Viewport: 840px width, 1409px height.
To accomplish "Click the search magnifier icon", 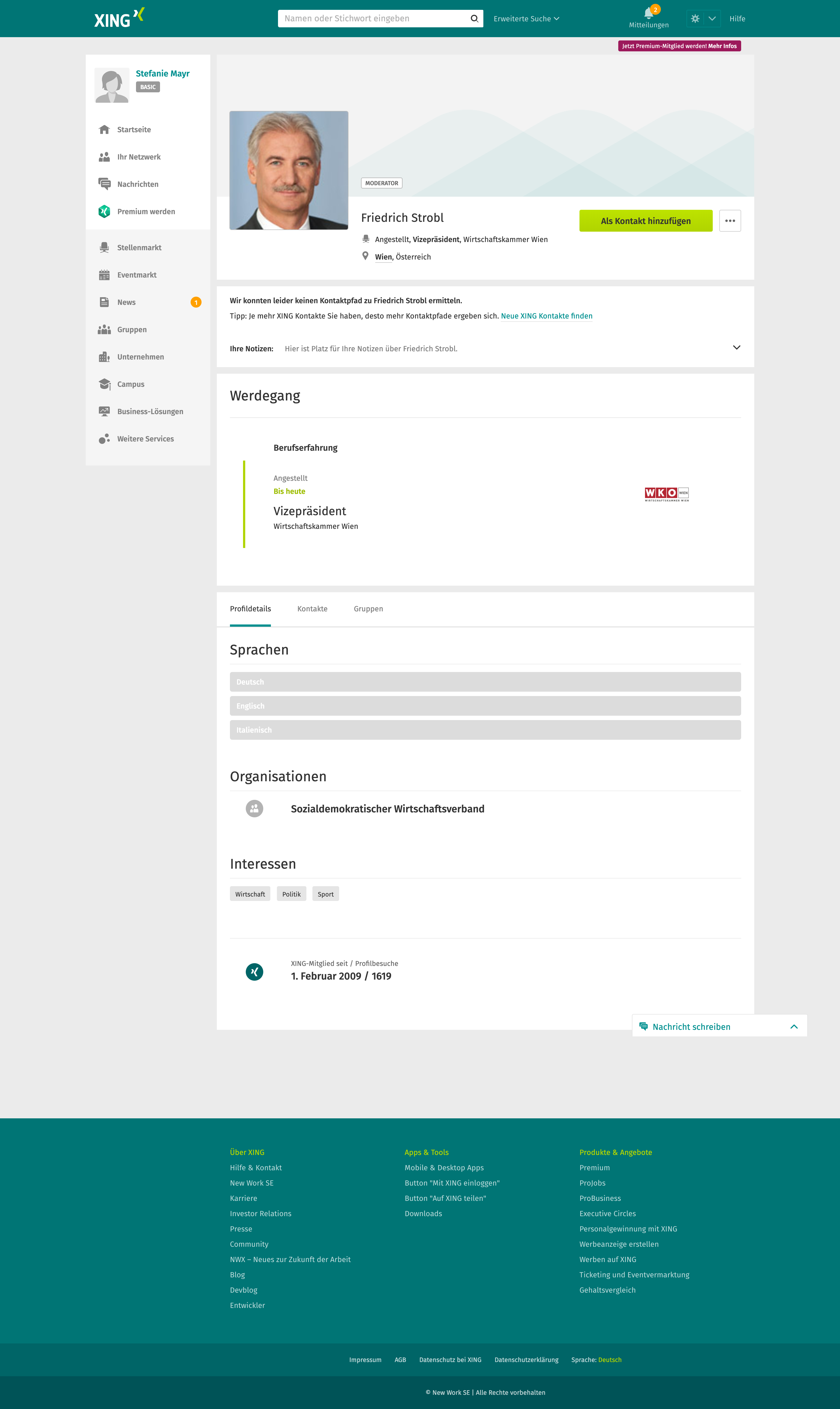I will pos(474,19).
